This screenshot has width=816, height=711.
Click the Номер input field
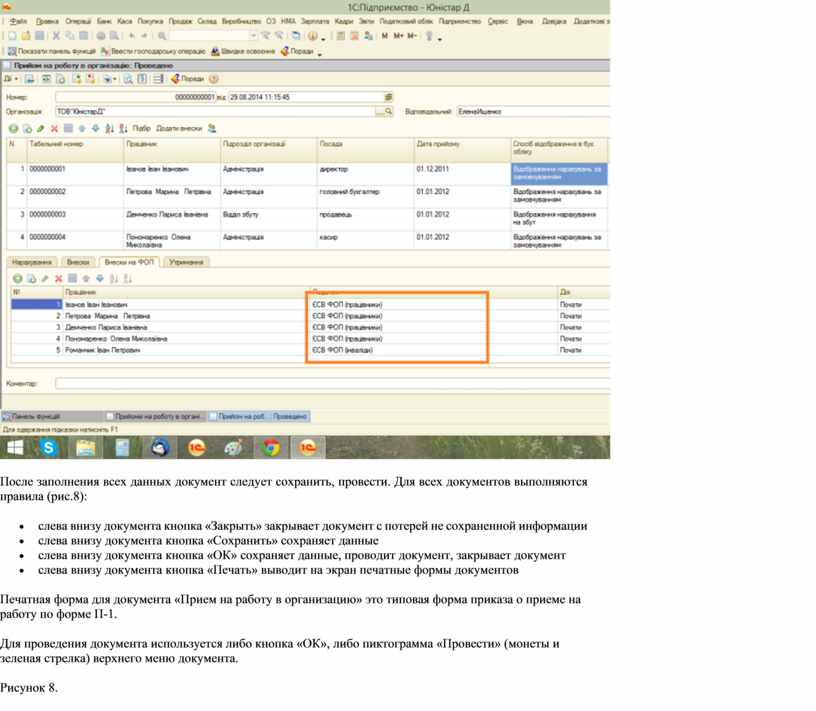135,97
